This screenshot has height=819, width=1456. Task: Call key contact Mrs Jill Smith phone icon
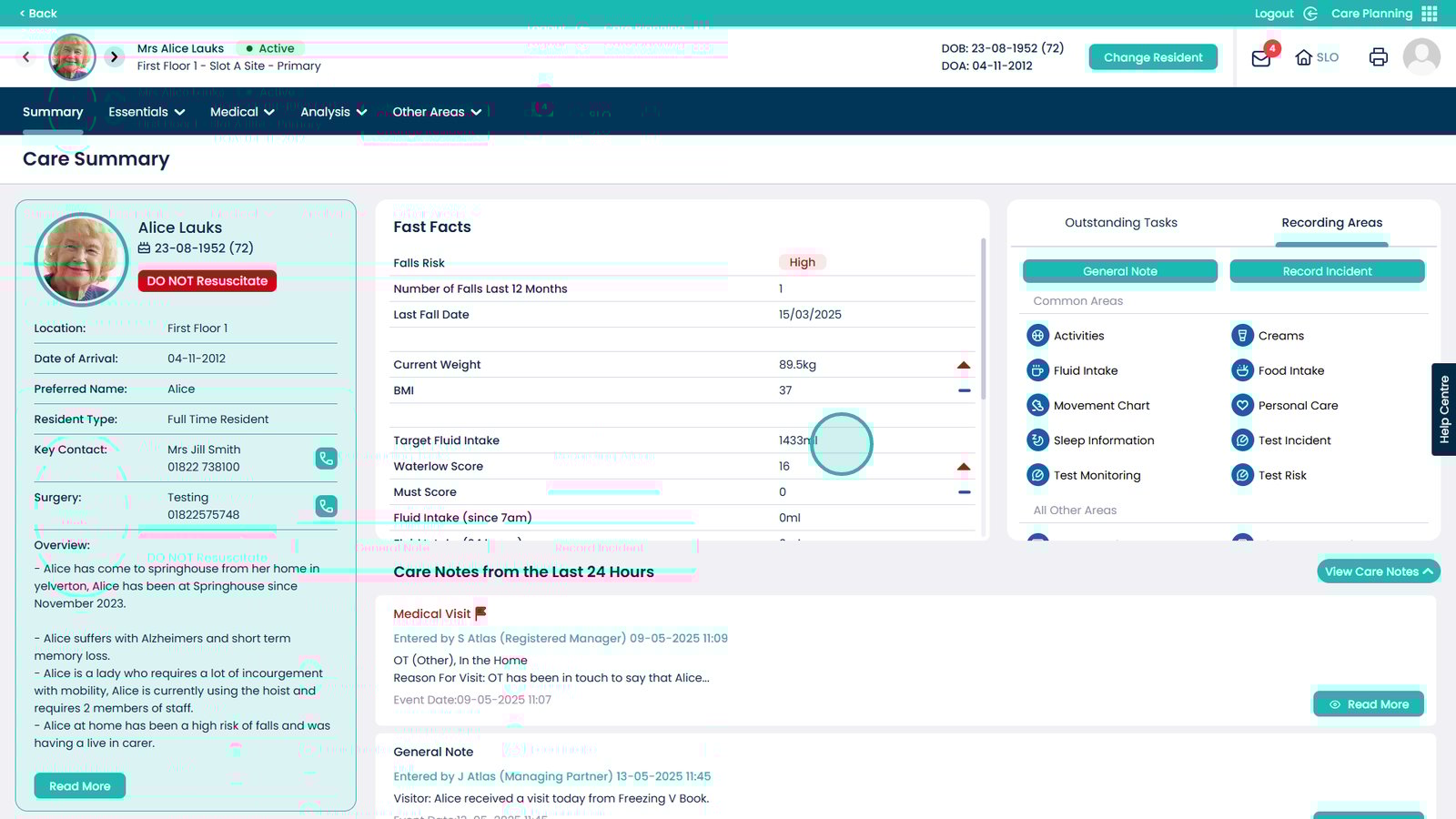[x=326, y=459]
